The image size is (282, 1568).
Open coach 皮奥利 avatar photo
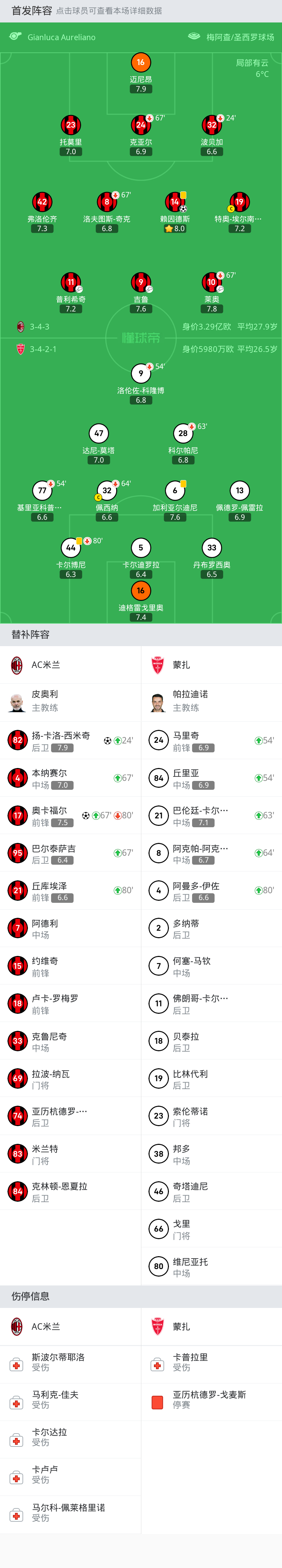(x=17, y=702)
